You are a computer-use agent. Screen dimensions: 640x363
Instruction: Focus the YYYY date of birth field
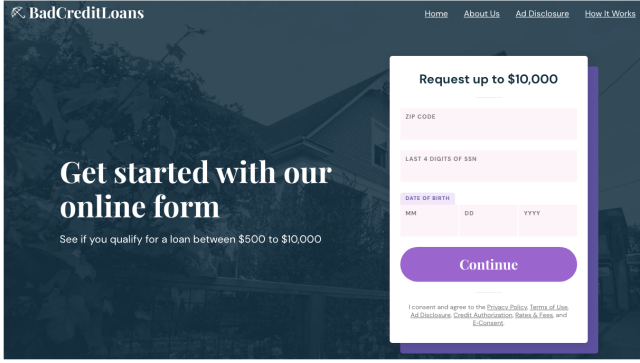[x=548, y=220]
